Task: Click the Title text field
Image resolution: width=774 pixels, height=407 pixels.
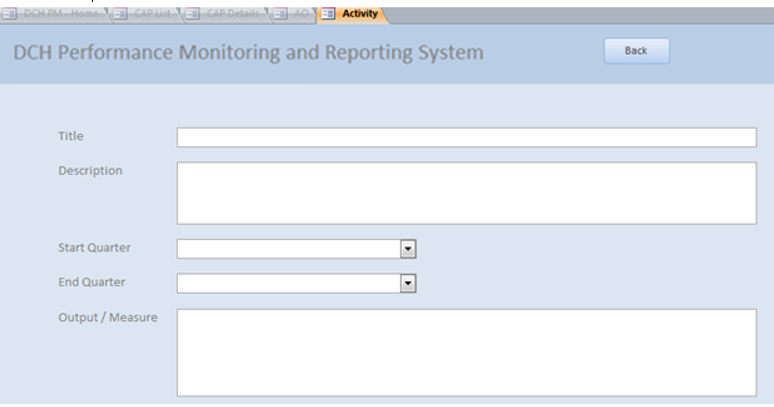Action: (x=466, y=137)
